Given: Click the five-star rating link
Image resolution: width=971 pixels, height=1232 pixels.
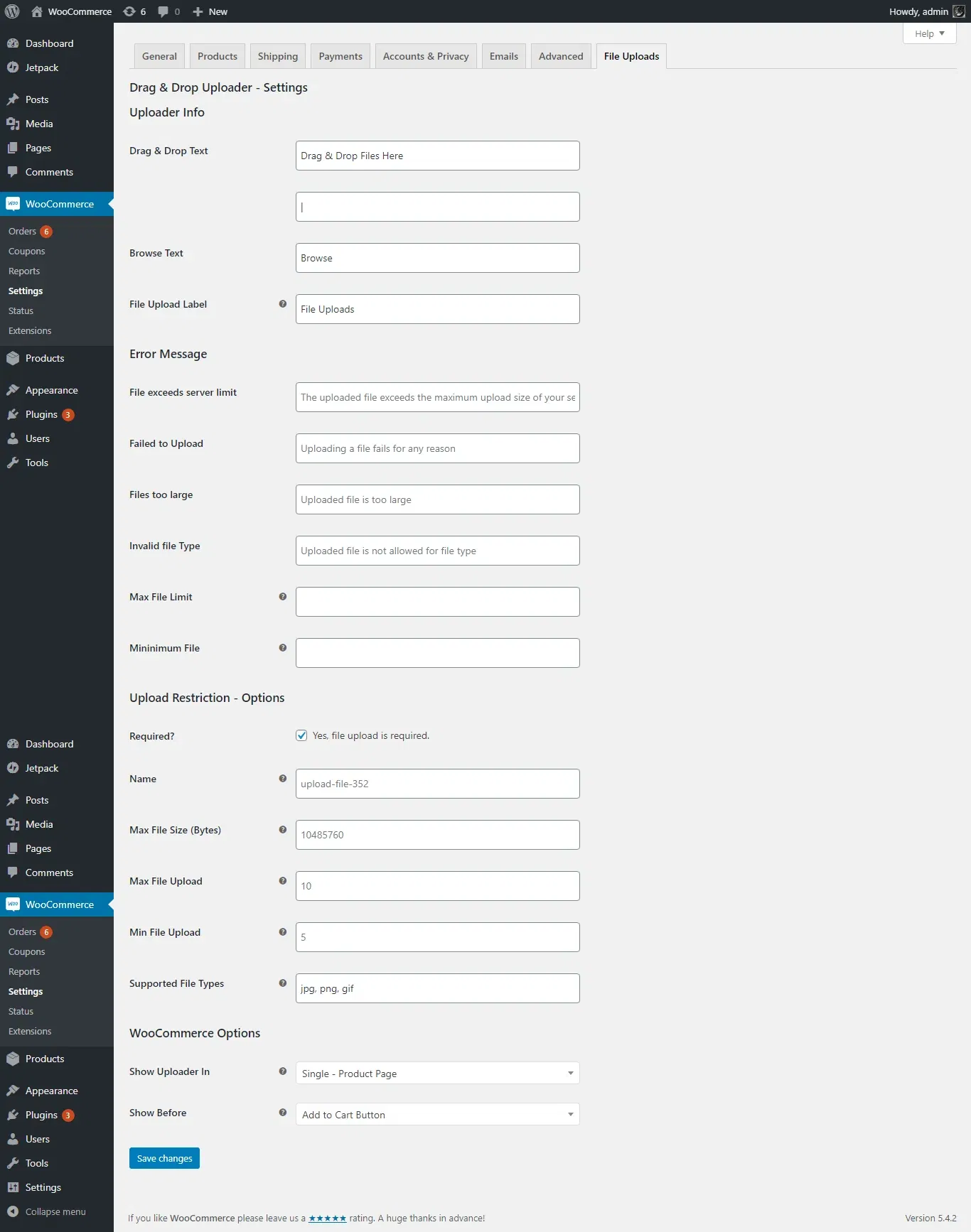Looking at the screenshot, I should pyautogui.click(x=328, y=1218).
